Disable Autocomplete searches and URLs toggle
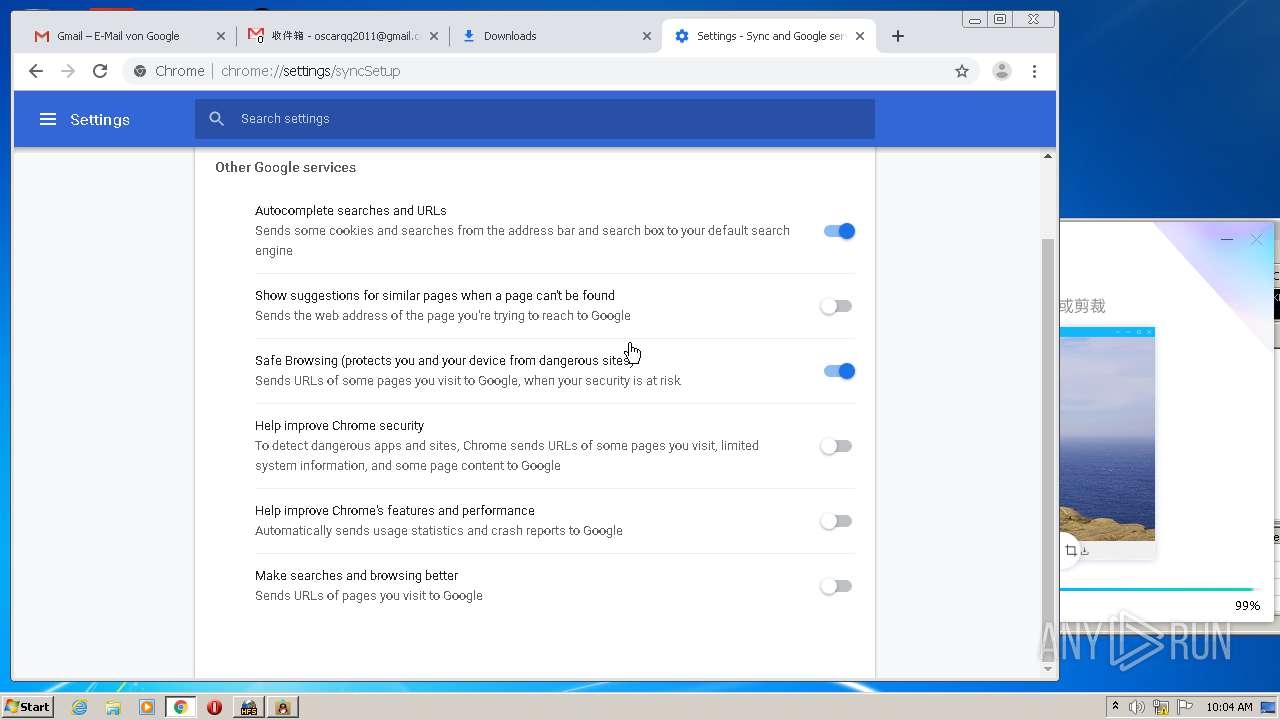 click(839, 231)
